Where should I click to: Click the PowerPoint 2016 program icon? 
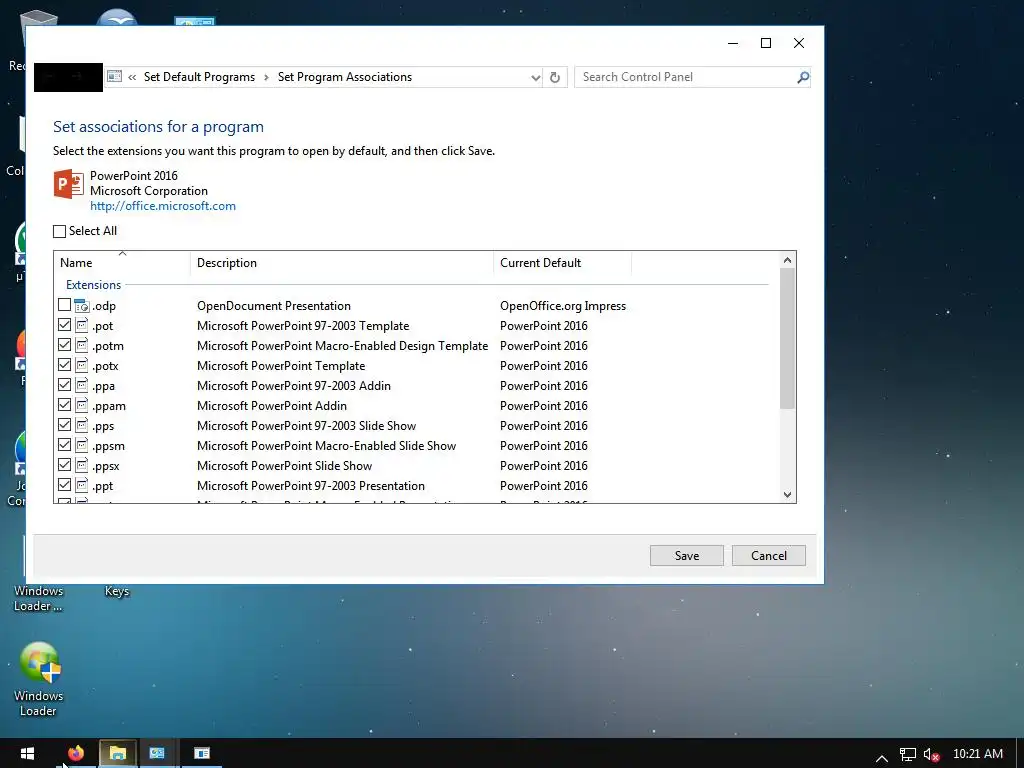coord(69,184)
